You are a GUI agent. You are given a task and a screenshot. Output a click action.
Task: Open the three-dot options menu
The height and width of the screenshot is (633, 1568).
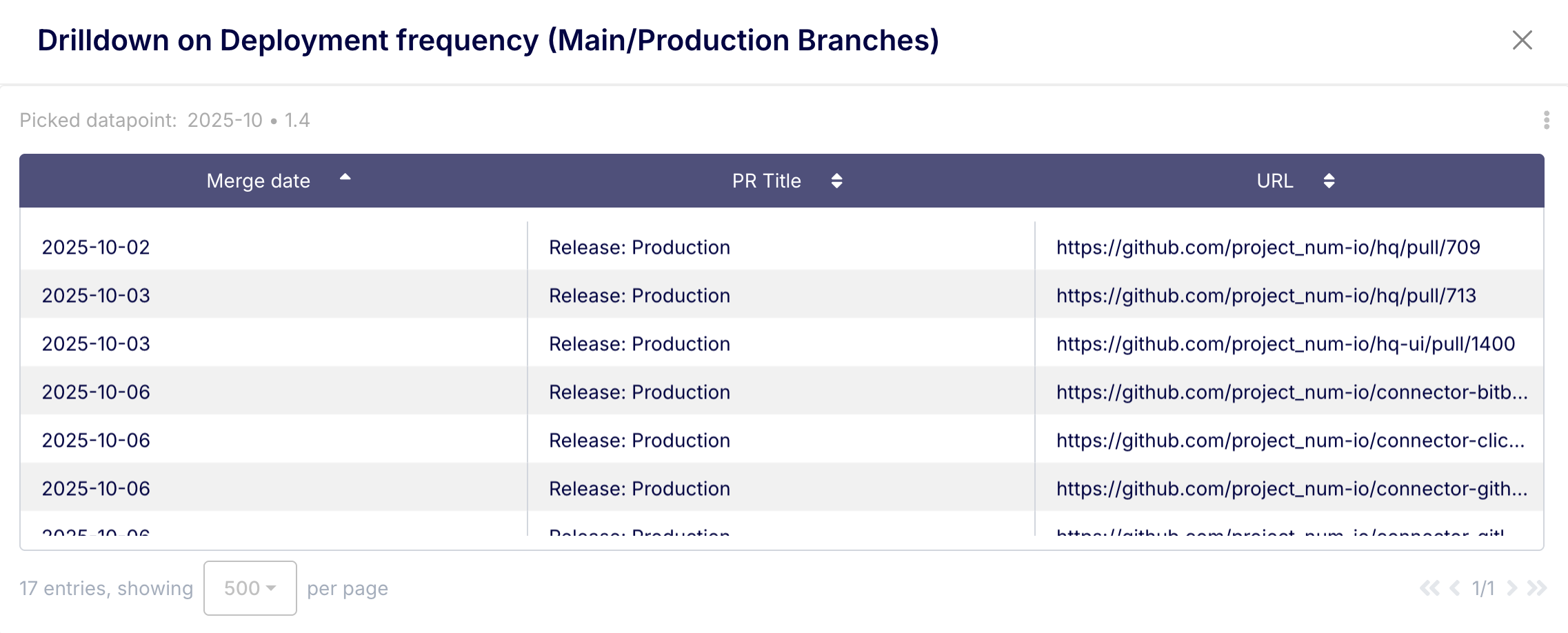[1547, 120]
